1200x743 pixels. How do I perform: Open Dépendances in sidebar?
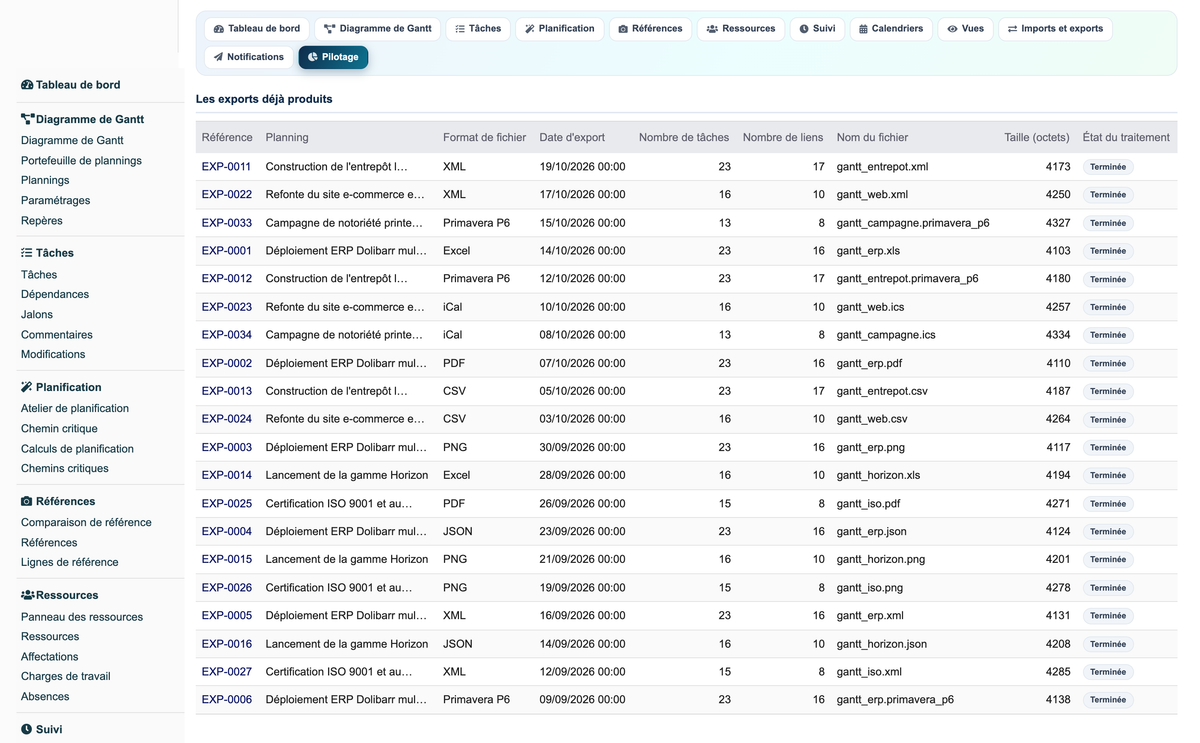(55, 294)
